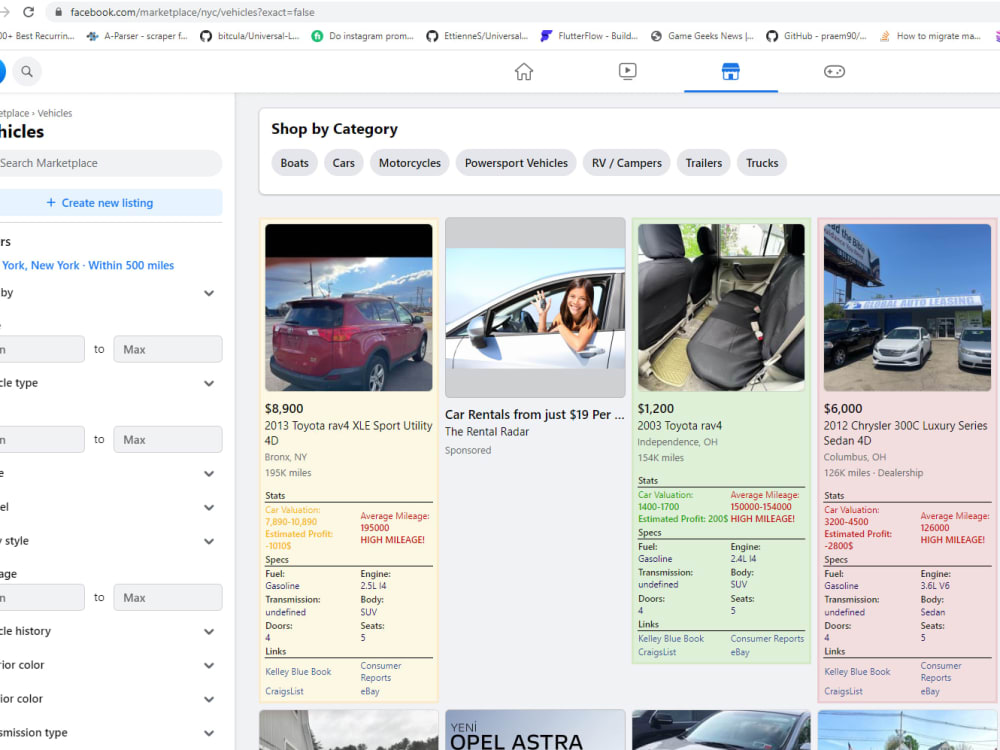Click the Max mileage field above Vehicle history

click(x=168, y=598)
